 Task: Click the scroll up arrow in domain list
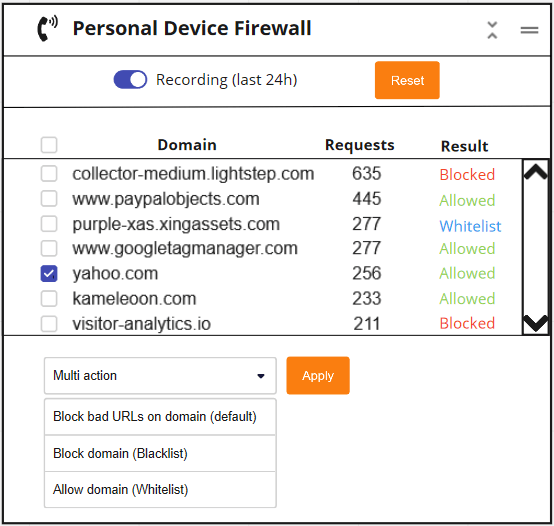pos(536,172)
